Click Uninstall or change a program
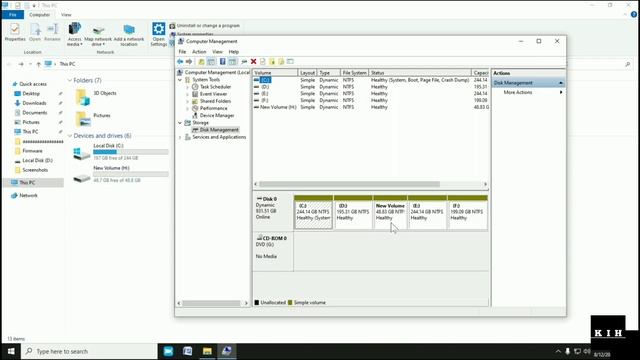This screenshot has height=360, width=640. (204, 26)
